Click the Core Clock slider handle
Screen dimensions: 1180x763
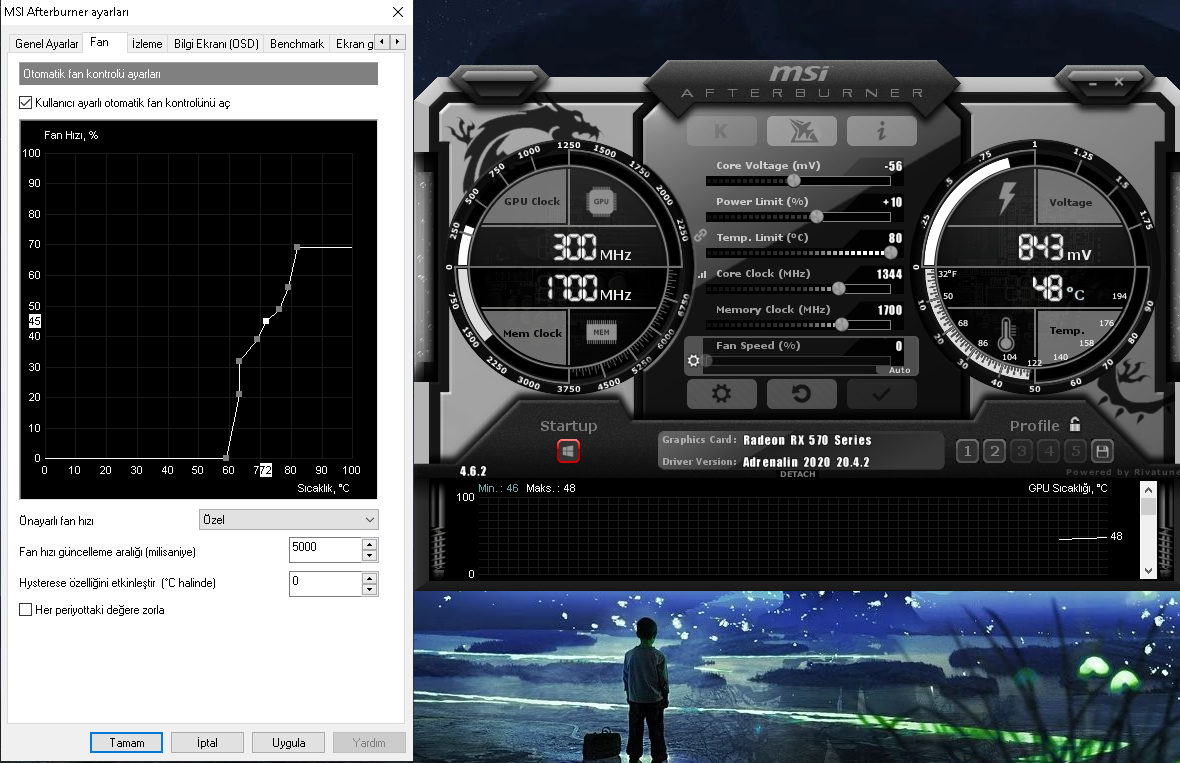click(x=838, y=288)
